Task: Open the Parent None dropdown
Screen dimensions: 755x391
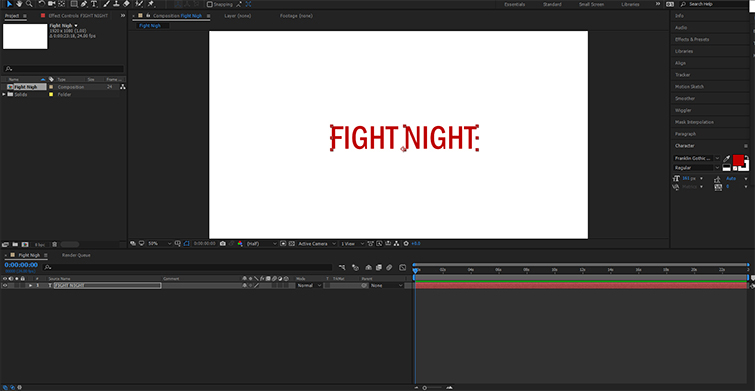Action: tap(387, 286)
